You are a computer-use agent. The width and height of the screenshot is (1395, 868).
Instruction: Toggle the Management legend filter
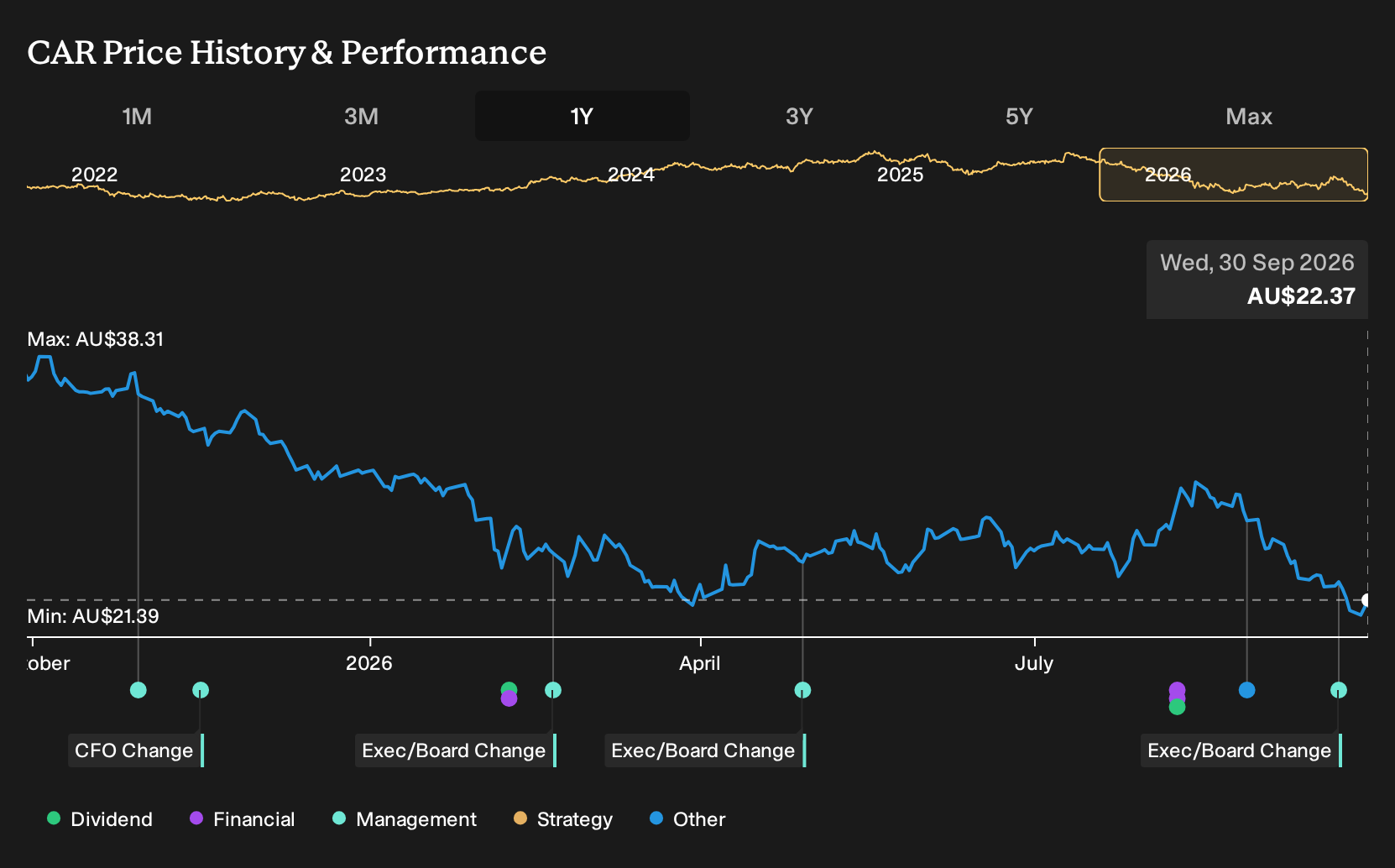click(405, 819)
